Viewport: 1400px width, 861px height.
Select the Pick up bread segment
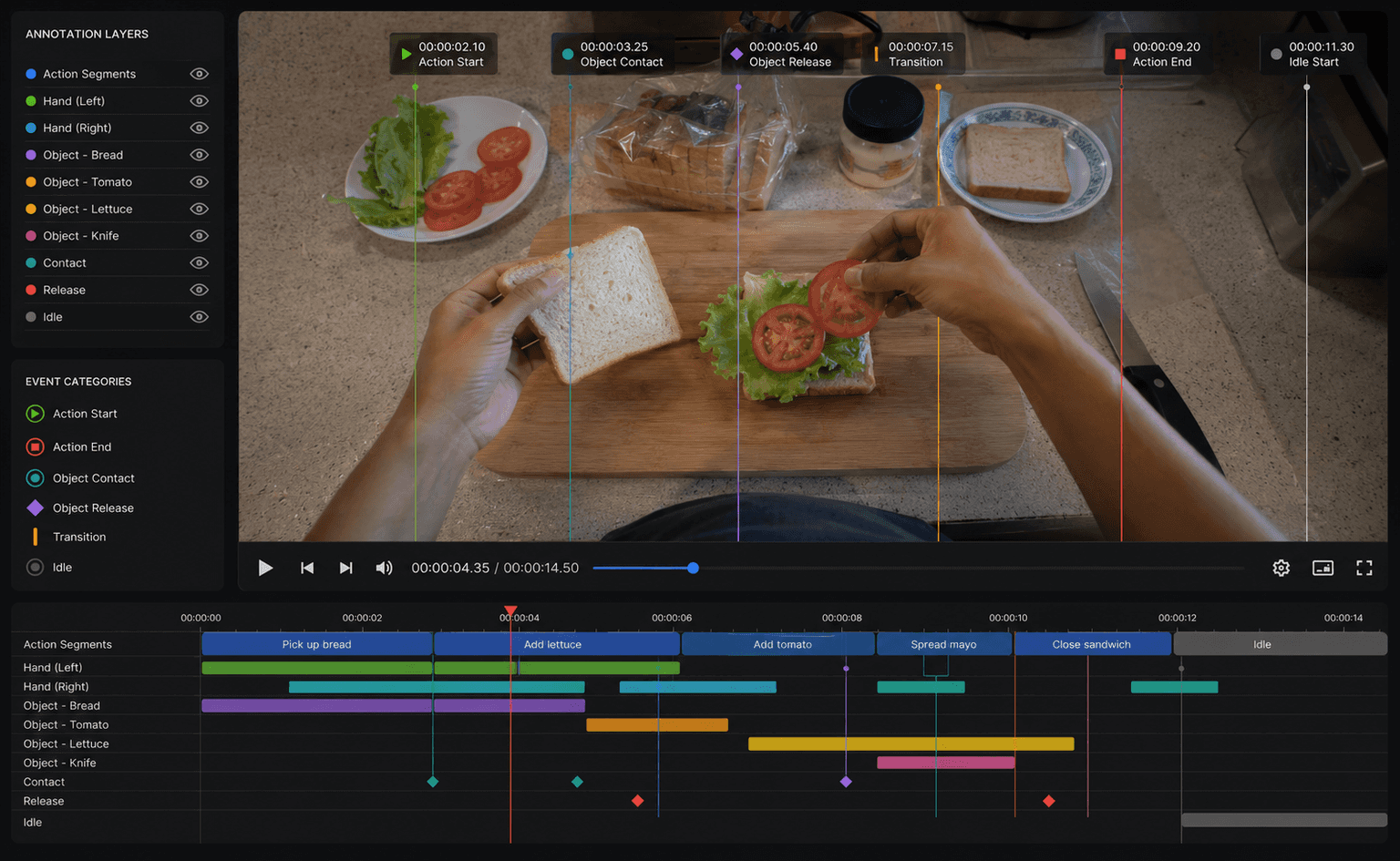[x=316, y=644]
